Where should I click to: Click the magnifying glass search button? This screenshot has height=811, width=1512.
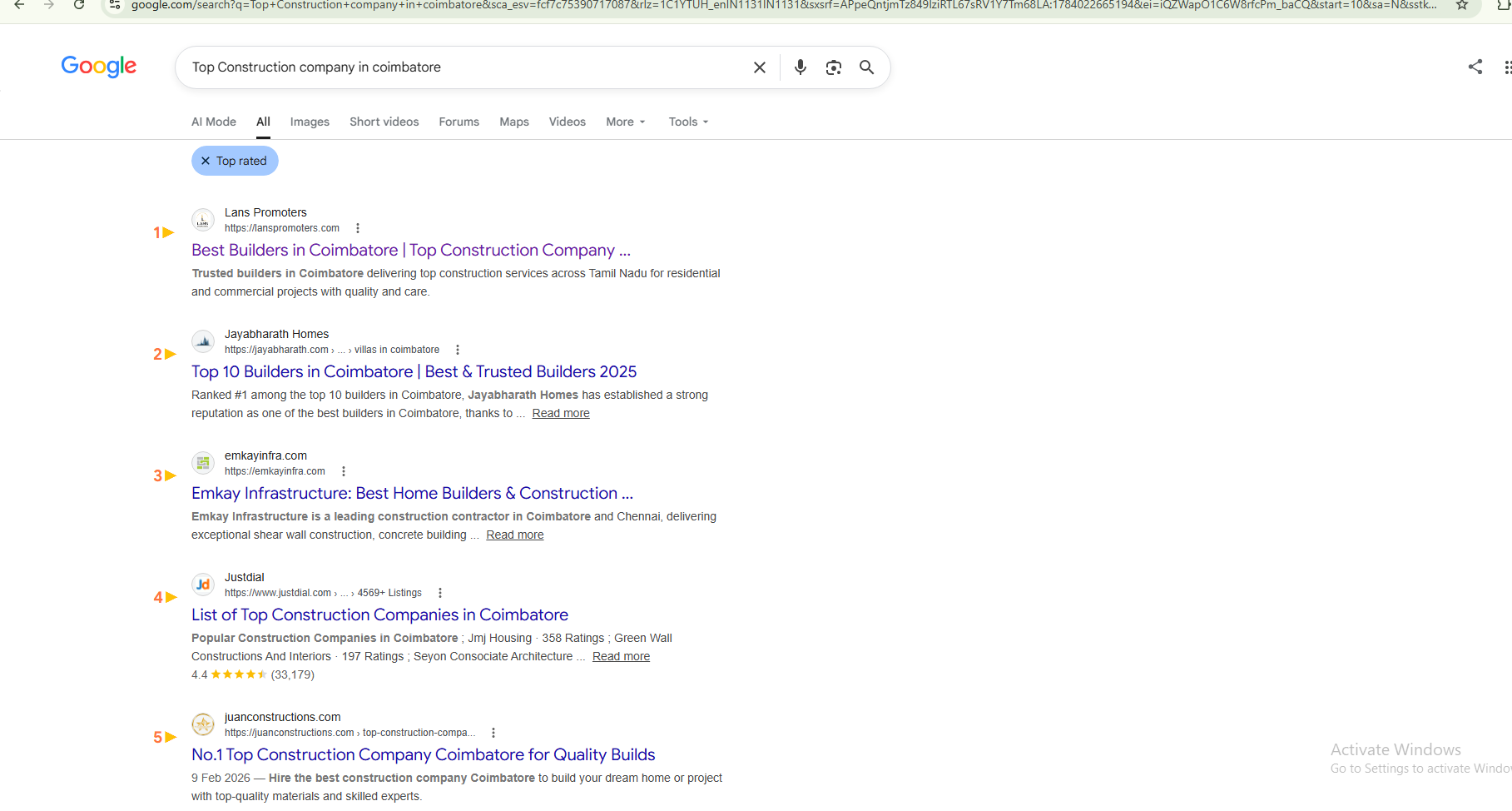coord(867,67)
